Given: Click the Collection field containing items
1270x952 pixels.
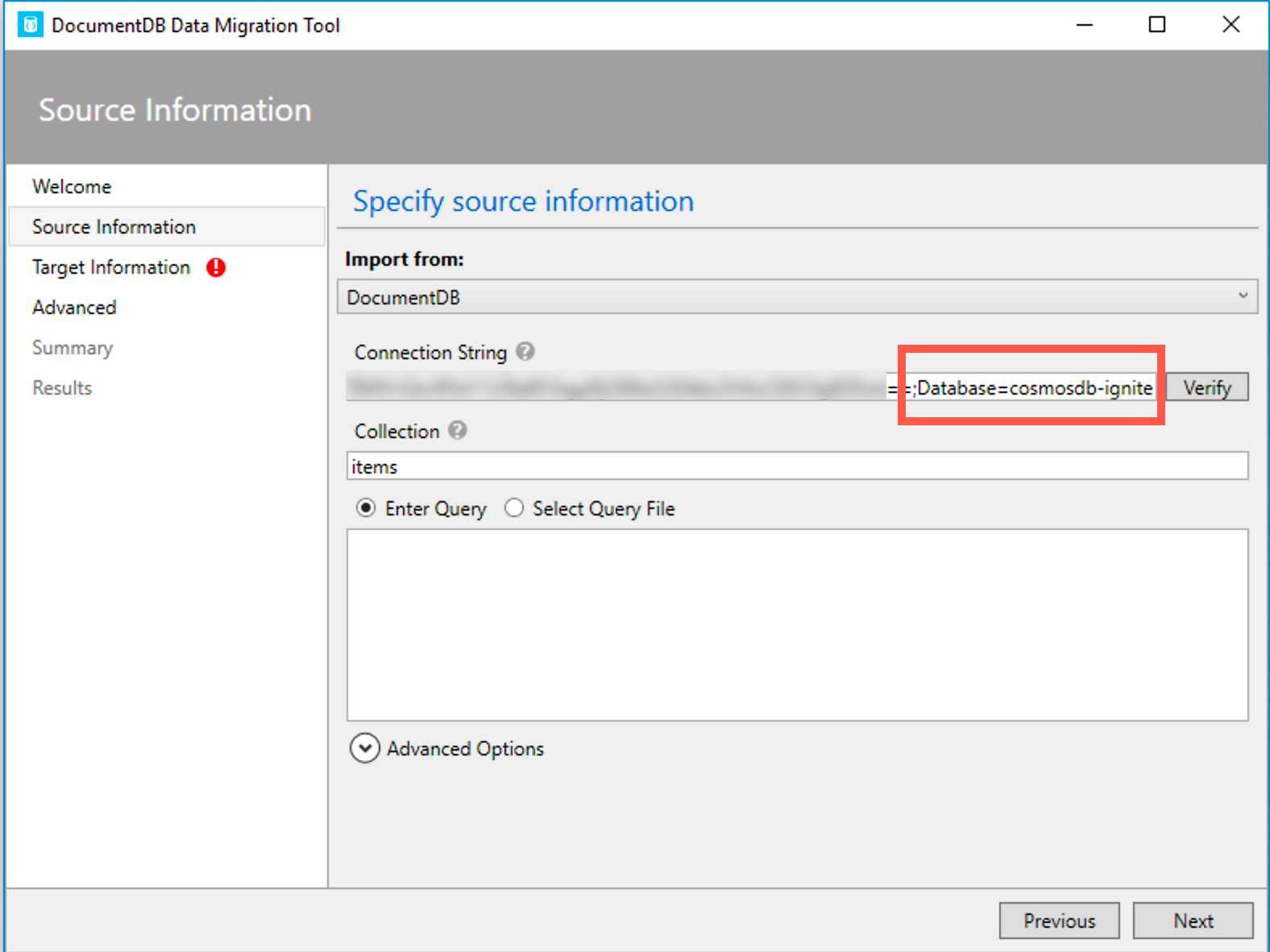Looking at the screenshot, I should tap(797, 466).
